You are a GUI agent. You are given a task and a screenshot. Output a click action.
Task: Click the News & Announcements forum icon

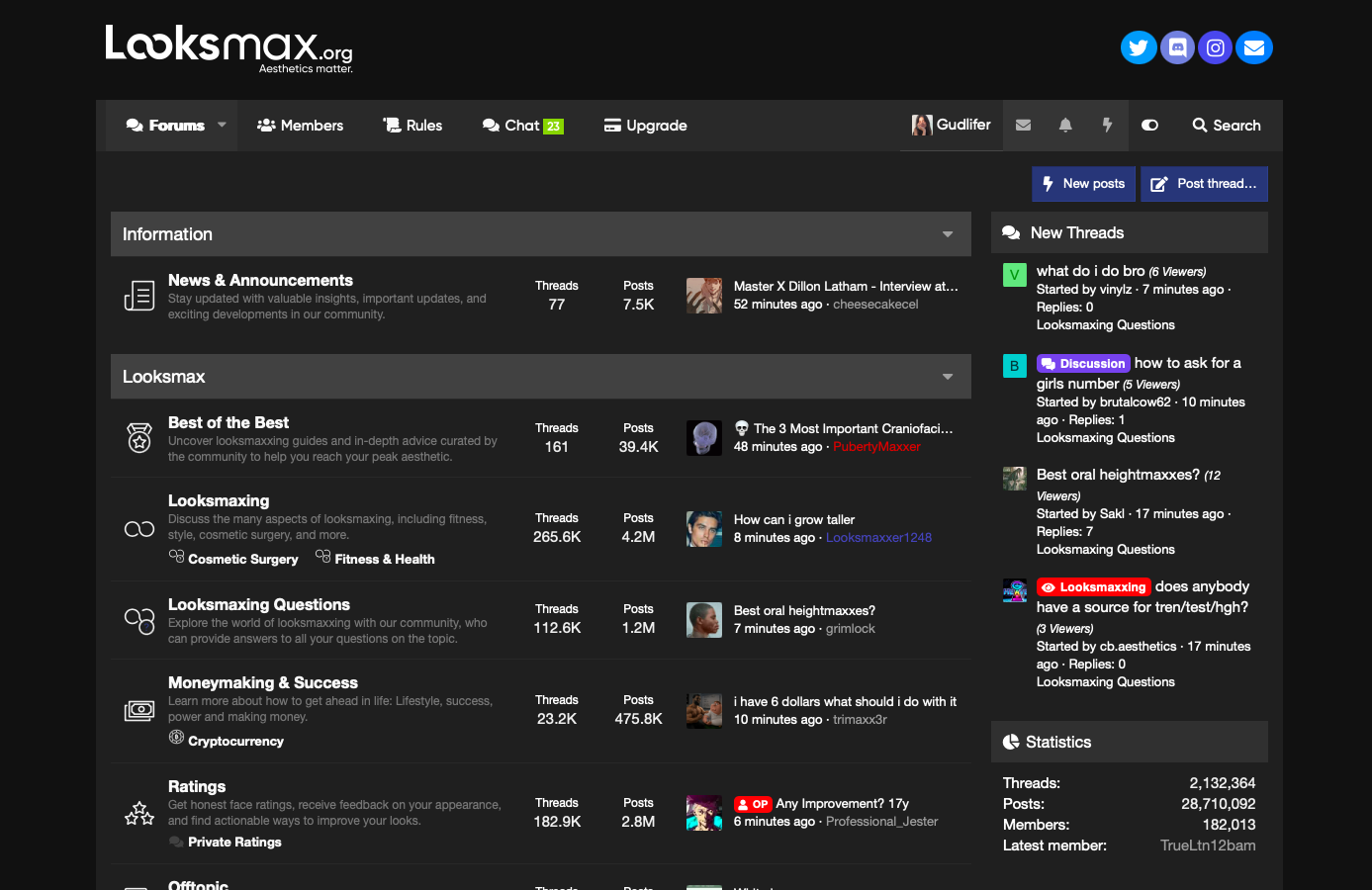tap(139, 296)
